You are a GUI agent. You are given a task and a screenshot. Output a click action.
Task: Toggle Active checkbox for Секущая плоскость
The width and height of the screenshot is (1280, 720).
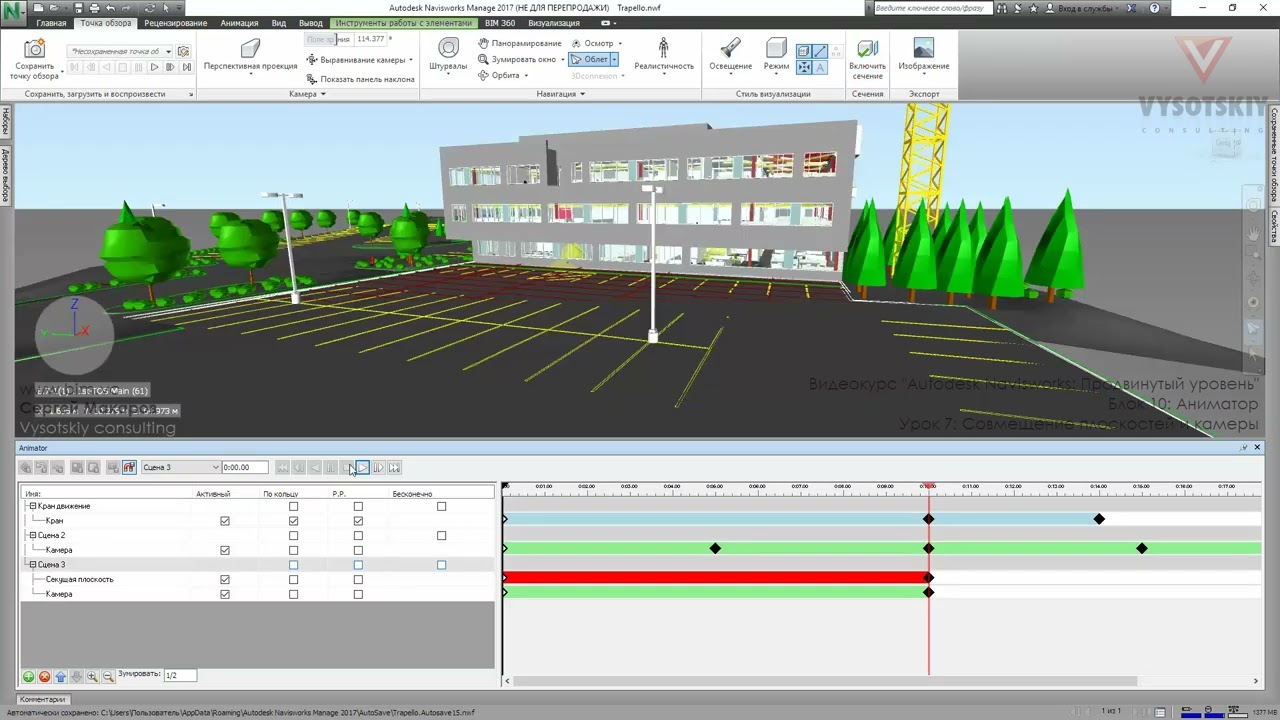click(225, 579)
